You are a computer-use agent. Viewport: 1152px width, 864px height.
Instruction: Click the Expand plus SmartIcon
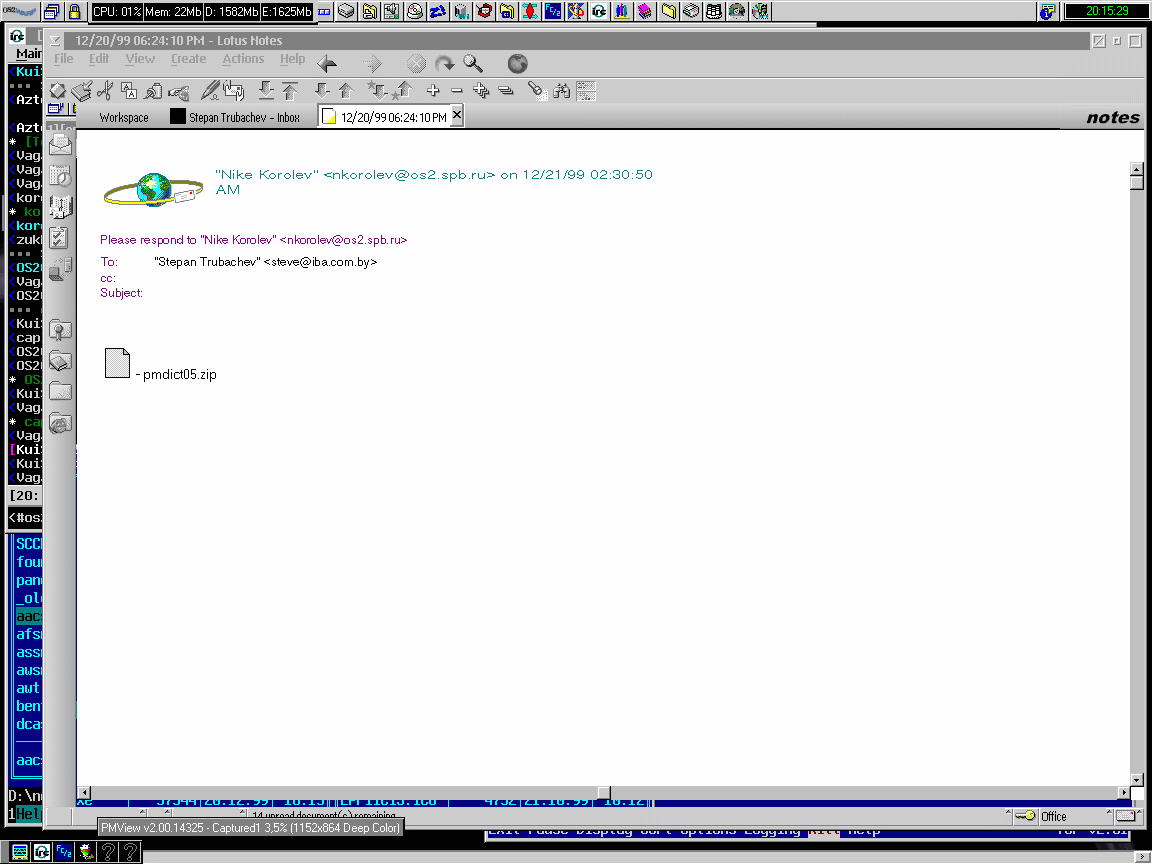pos(433,90)
